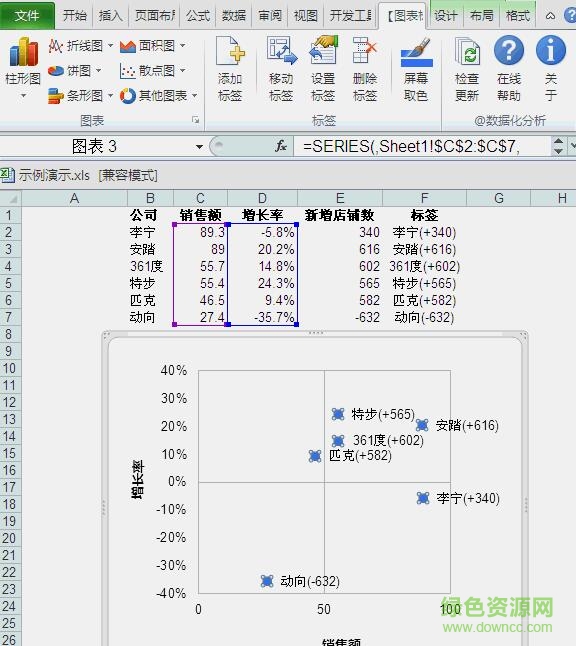Select the 安踏(+616) data point marker
Screen dimensions: 576x646
(422, 425)
